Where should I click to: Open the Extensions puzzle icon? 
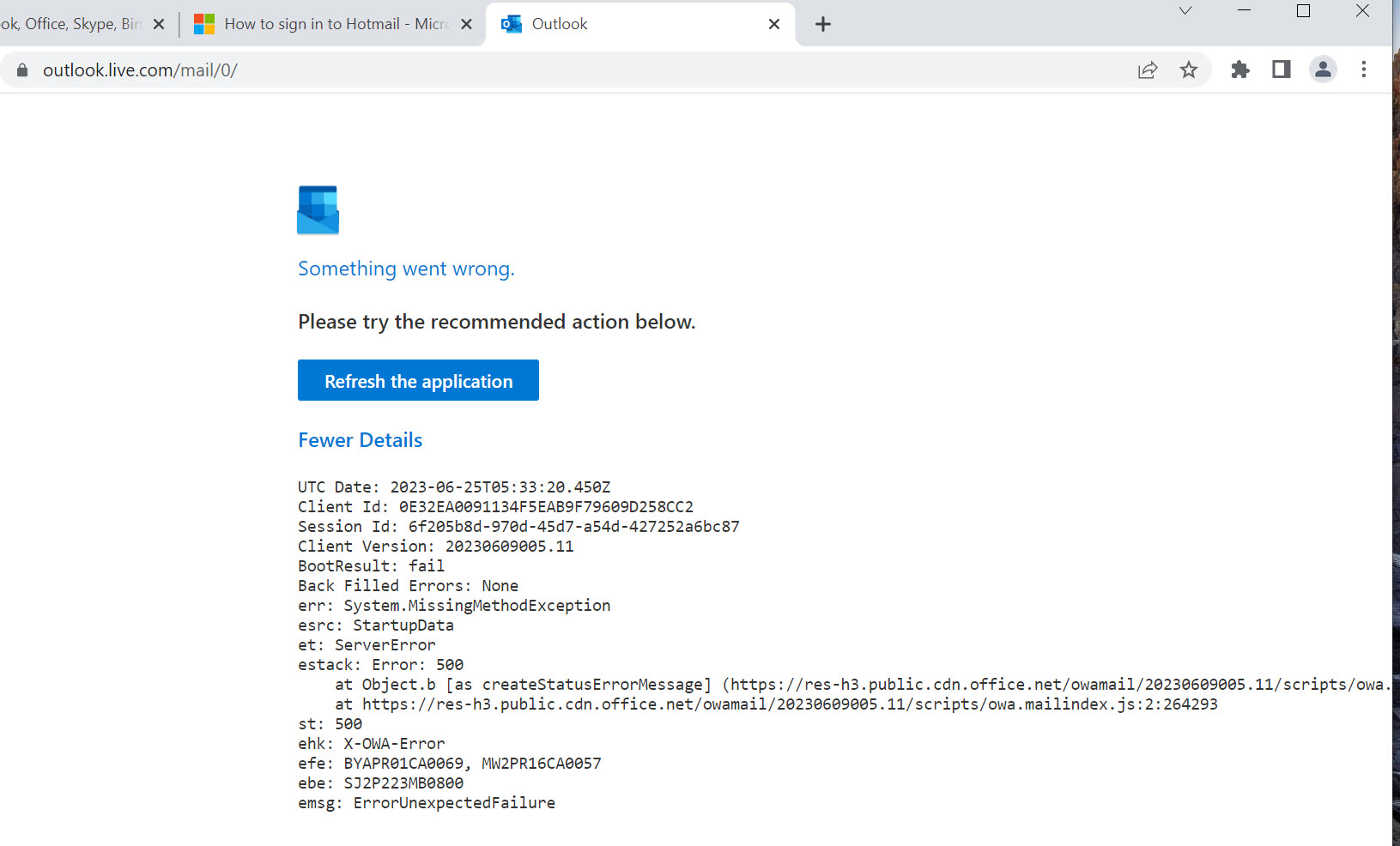[x=1239, y=69]
